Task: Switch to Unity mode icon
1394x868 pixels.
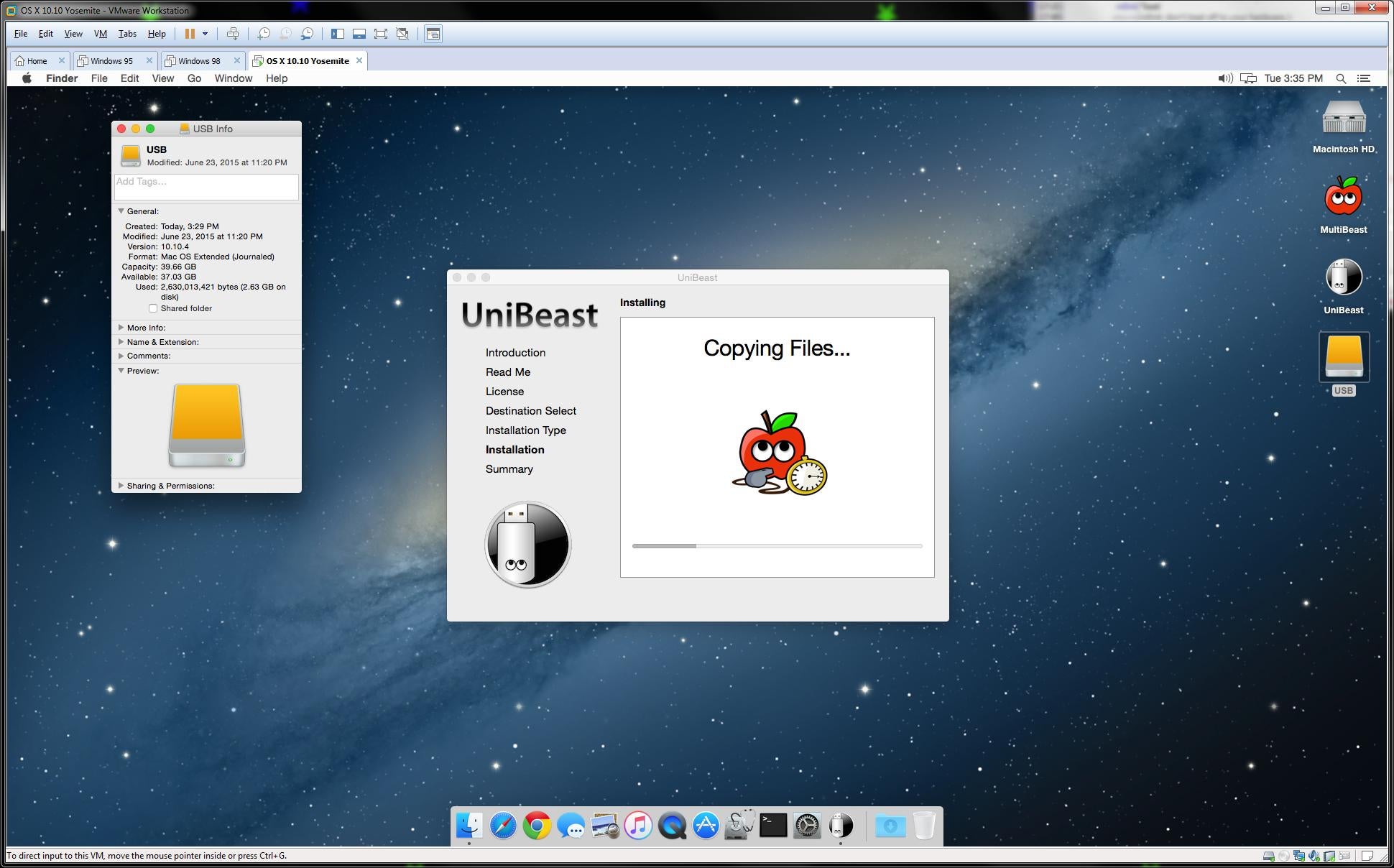Action: [x=403, y=34]
